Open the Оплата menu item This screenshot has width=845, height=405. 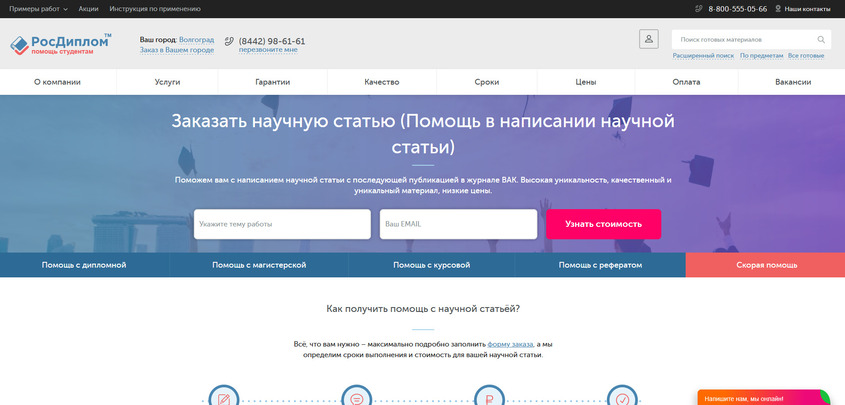[x=686, y=82]
